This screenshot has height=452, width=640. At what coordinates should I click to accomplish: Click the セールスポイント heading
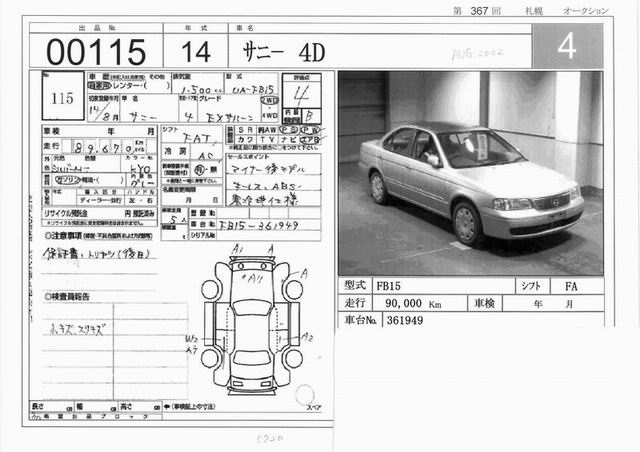(248, 157)
